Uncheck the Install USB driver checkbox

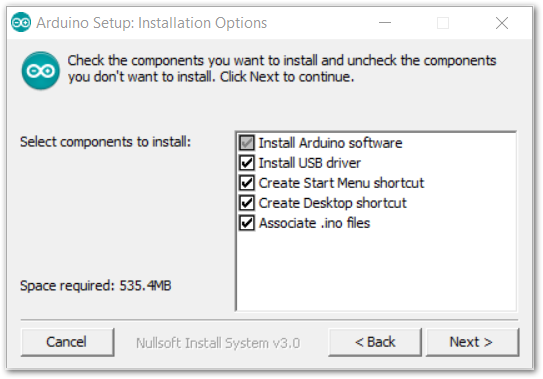[247, 163]
